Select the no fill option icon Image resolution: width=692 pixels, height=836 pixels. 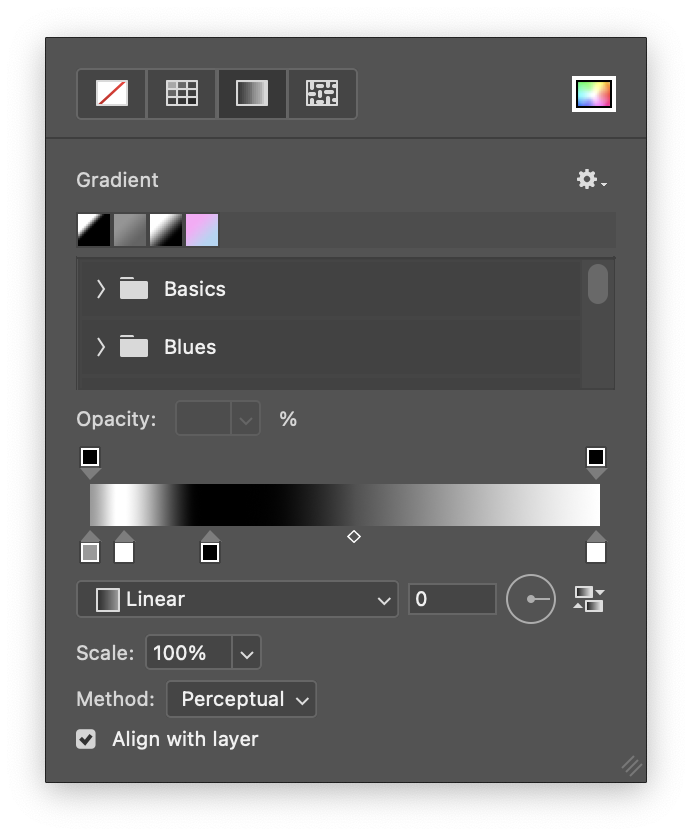tap(111, 94)
